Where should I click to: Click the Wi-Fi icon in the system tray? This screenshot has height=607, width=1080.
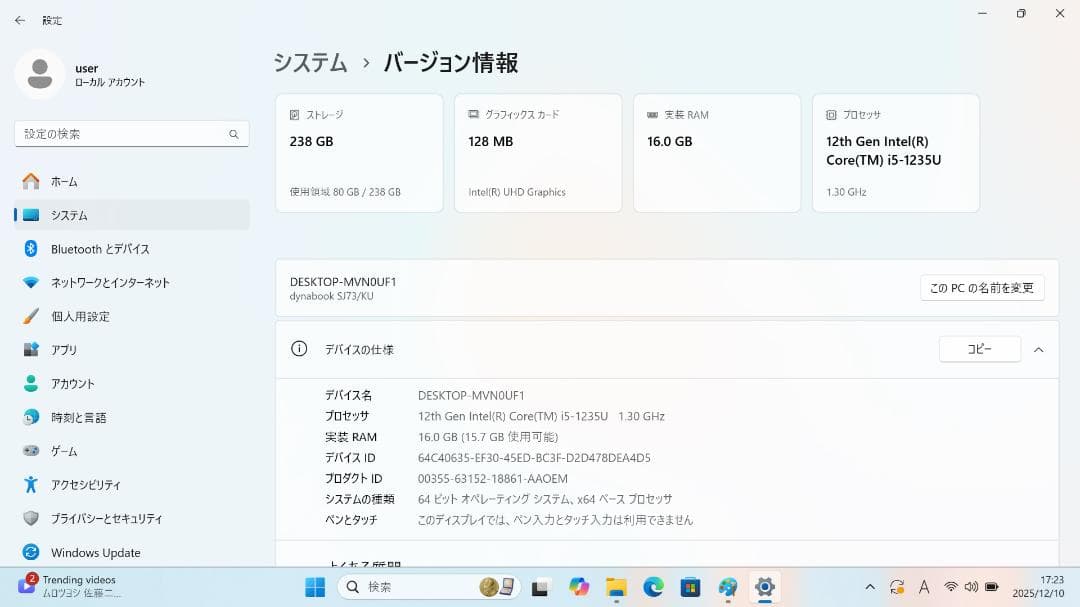(x=951, y=587)
